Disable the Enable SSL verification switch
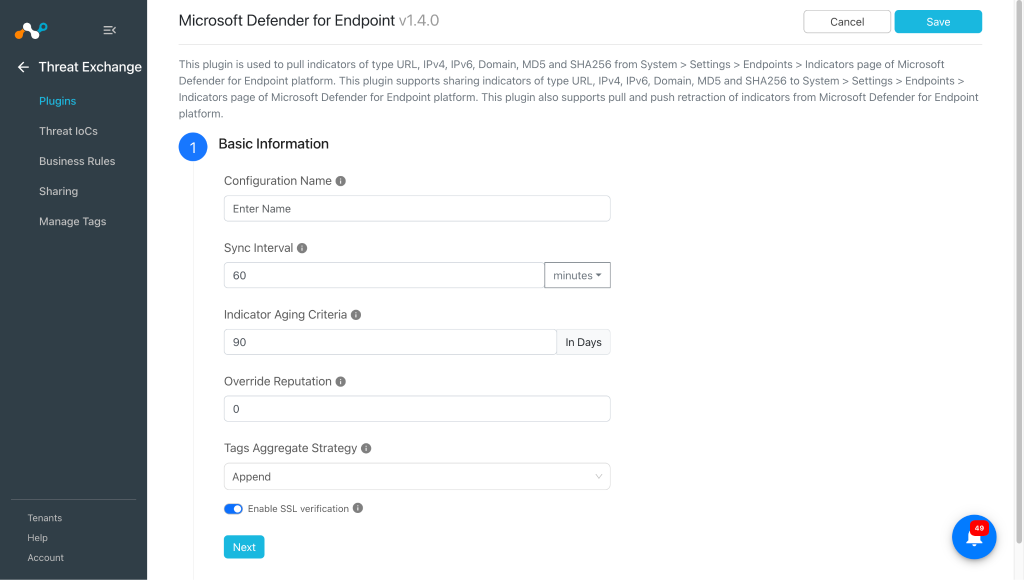1024x580 pixels. 233,509
